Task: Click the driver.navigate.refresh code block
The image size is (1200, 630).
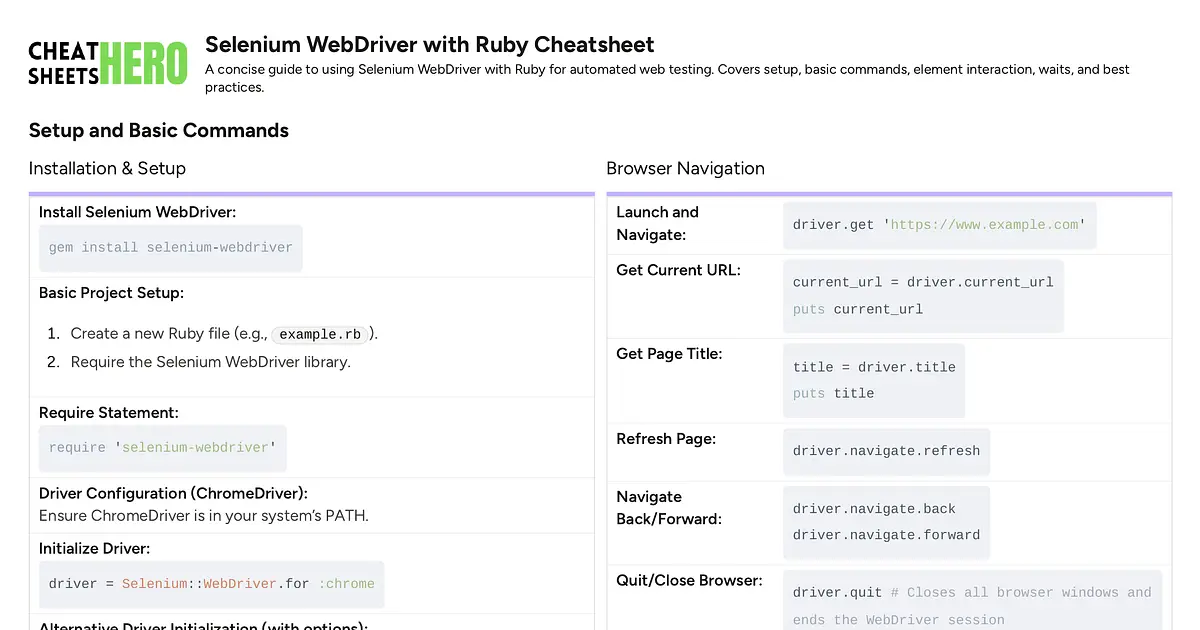Action: (886, 451)
